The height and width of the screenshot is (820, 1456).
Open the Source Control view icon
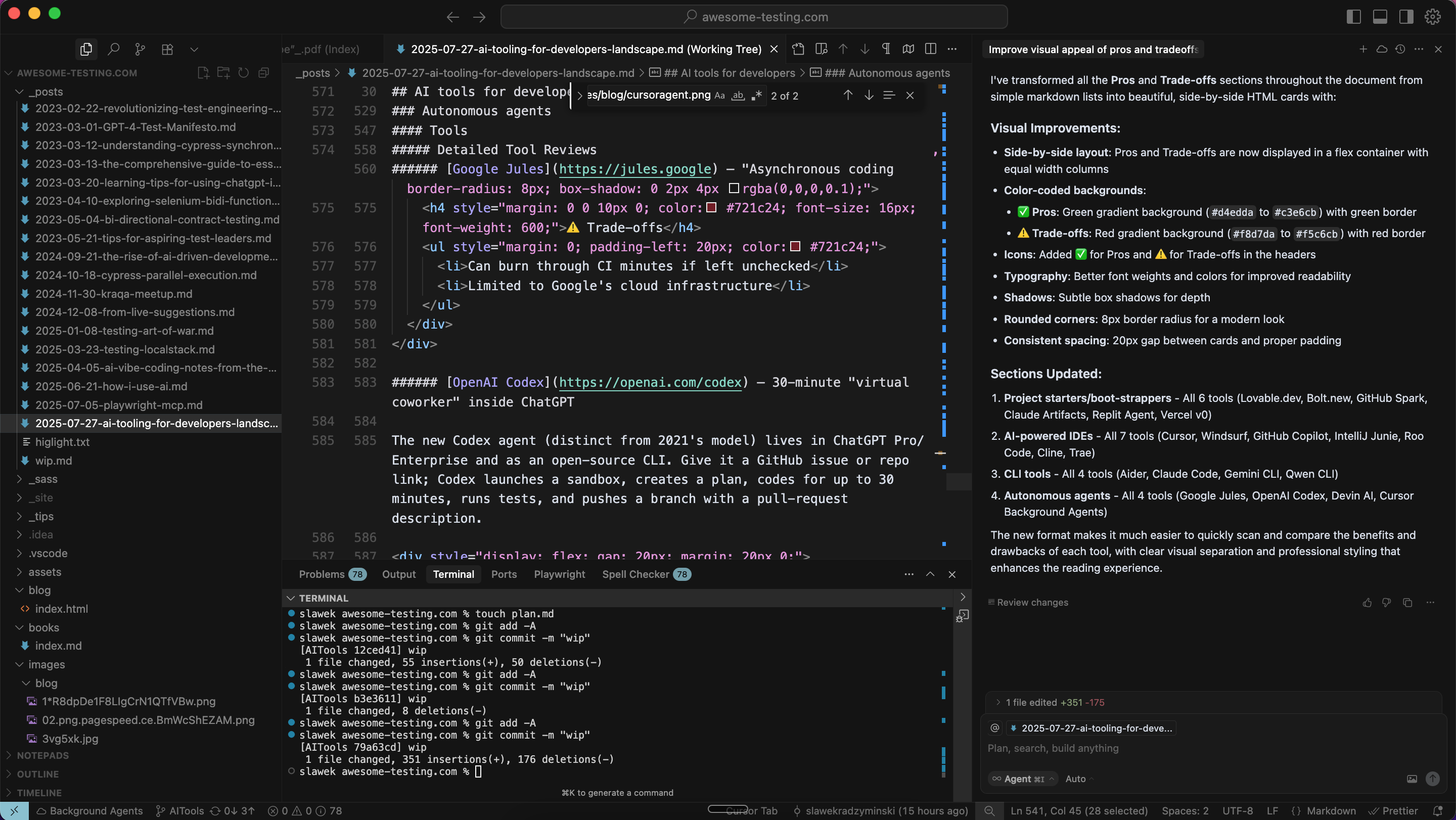click(140, 49)
